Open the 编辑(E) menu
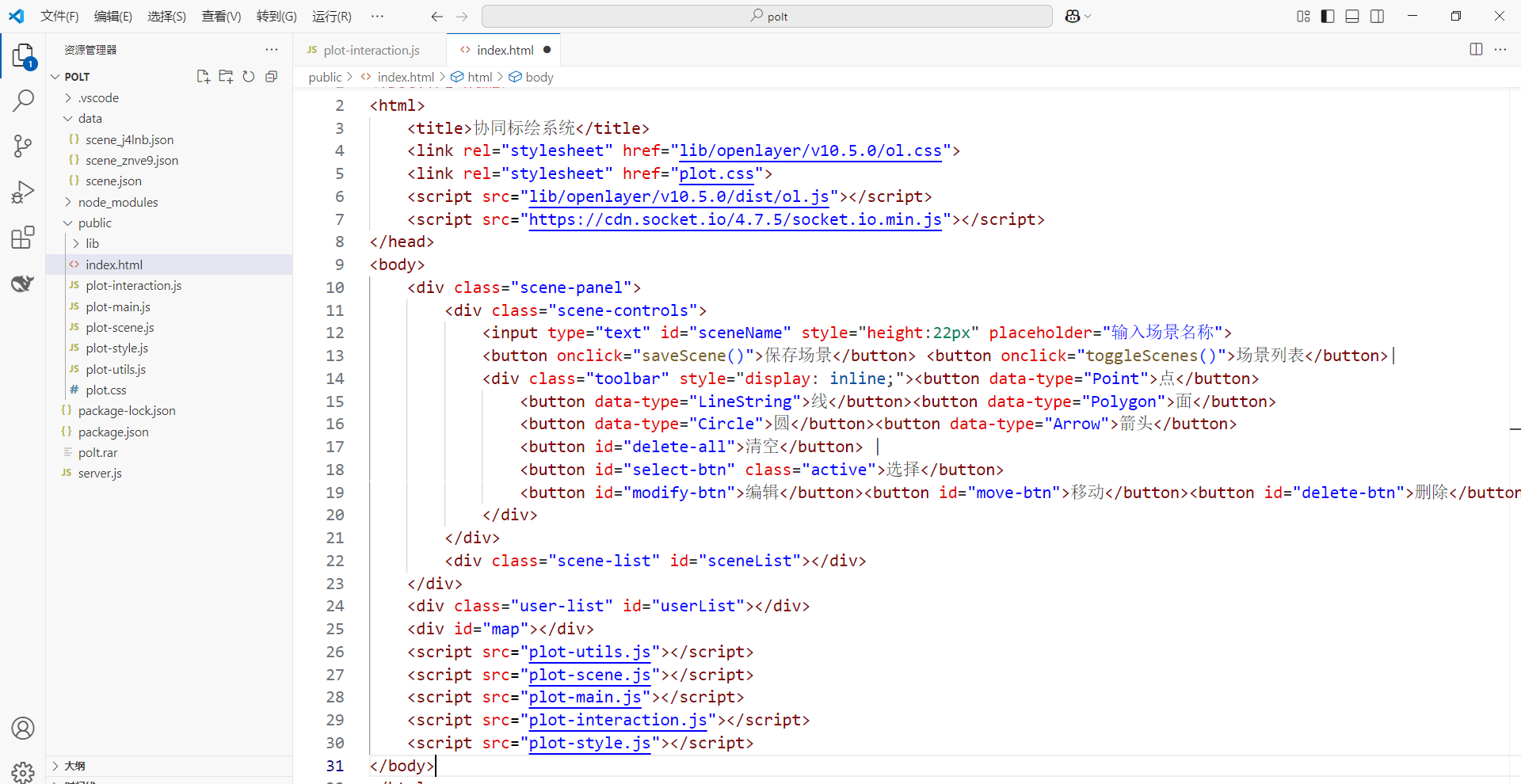The height and width of the screenshot is (784, 1521). [113, 16]
